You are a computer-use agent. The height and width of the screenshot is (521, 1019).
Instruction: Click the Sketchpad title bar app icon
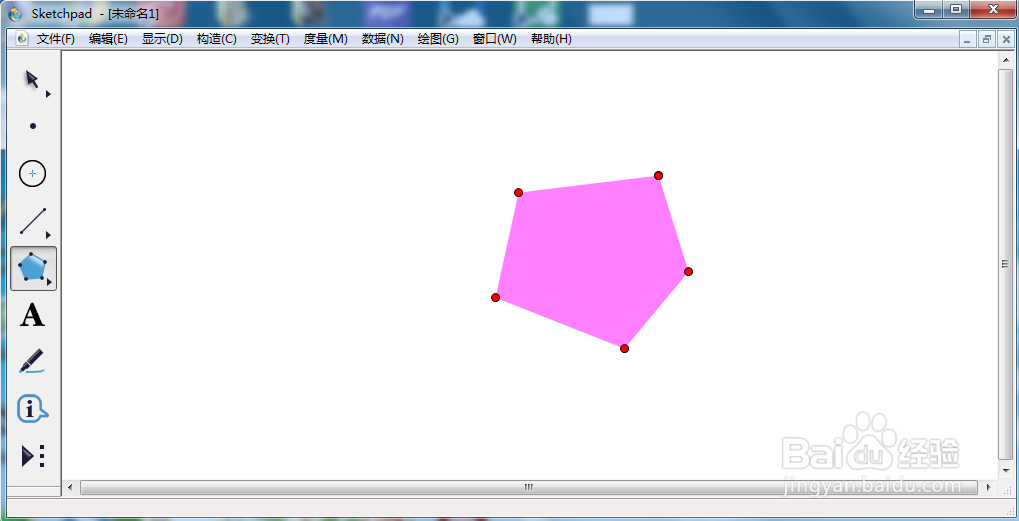tap(15, 14)
